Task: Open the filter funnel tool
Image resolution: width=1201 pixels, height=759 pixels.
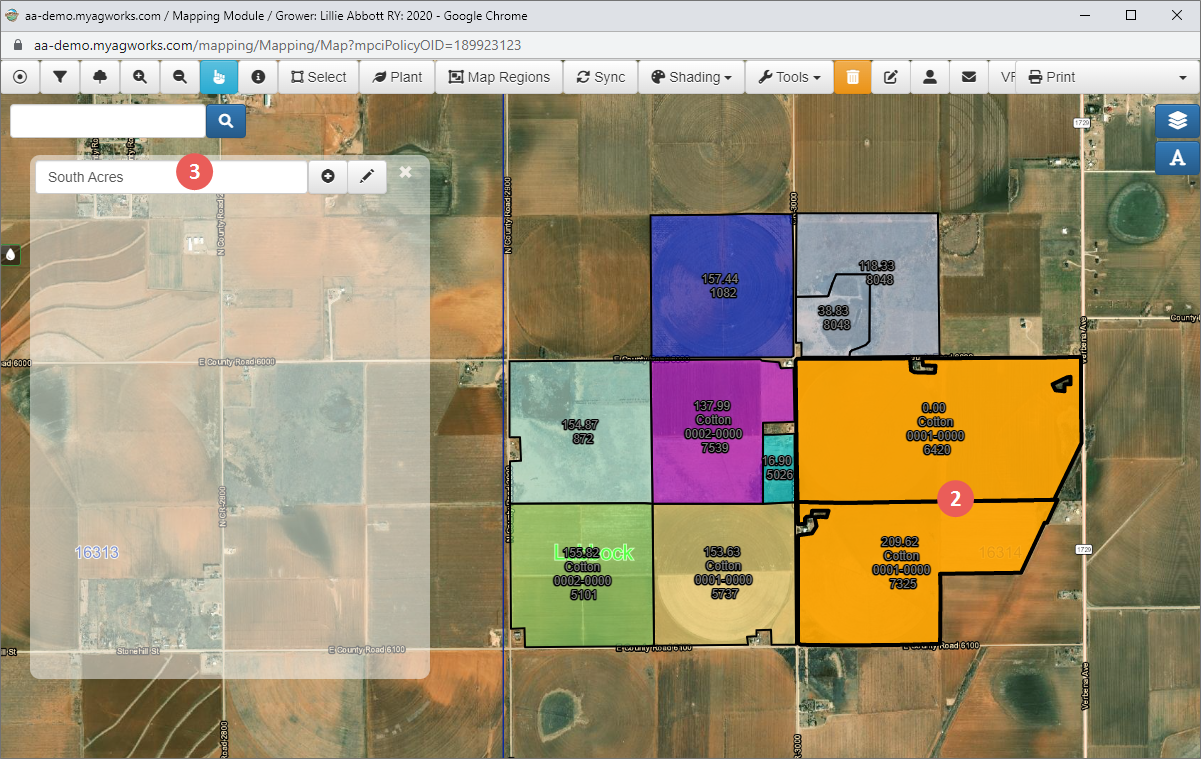Action: point(60,77)
